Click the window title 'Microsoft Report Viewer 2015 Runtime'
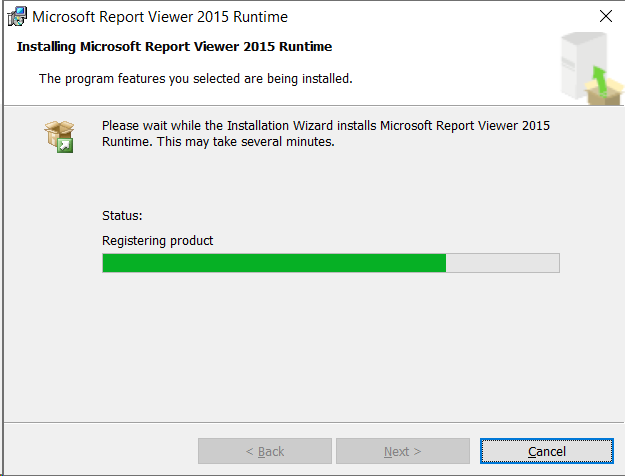 point(160,17)
